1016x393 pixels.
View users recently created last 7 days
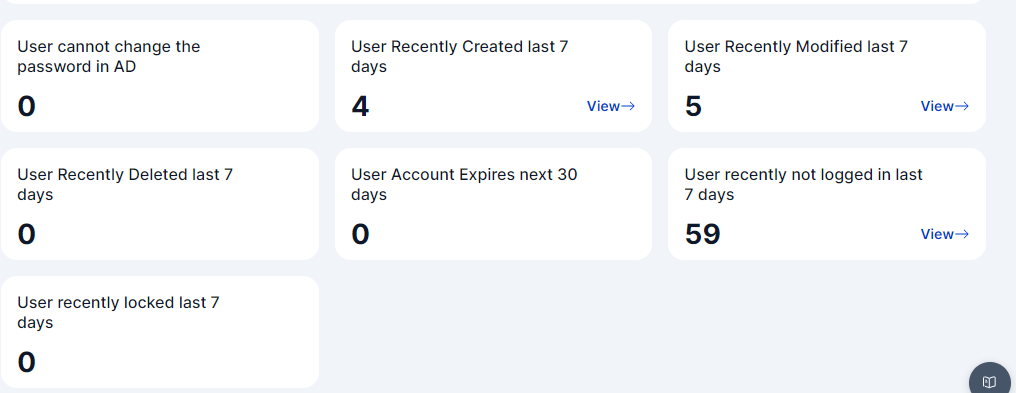tap(610, 106)
